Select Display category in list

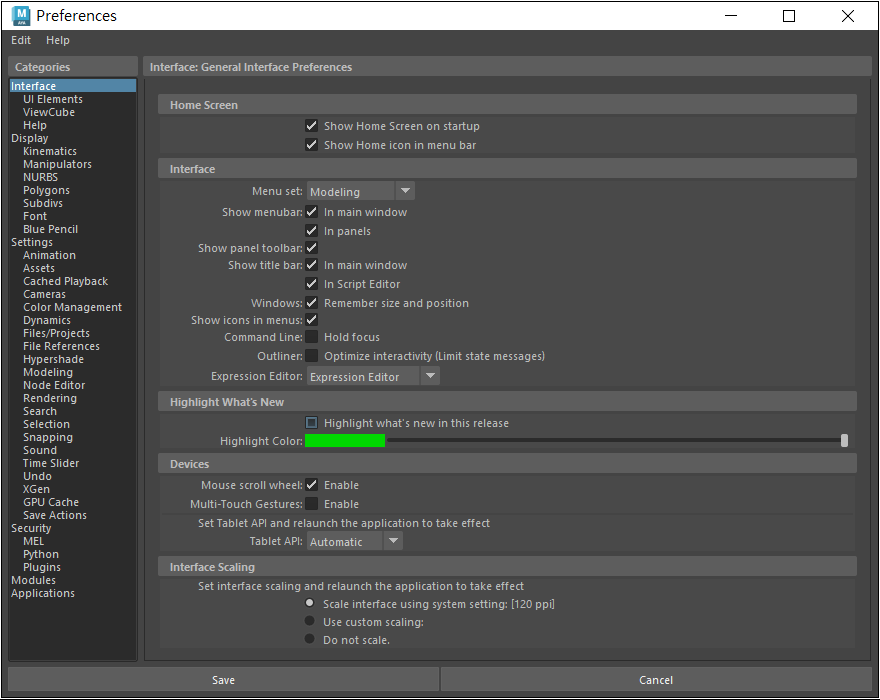click(30, 138)
